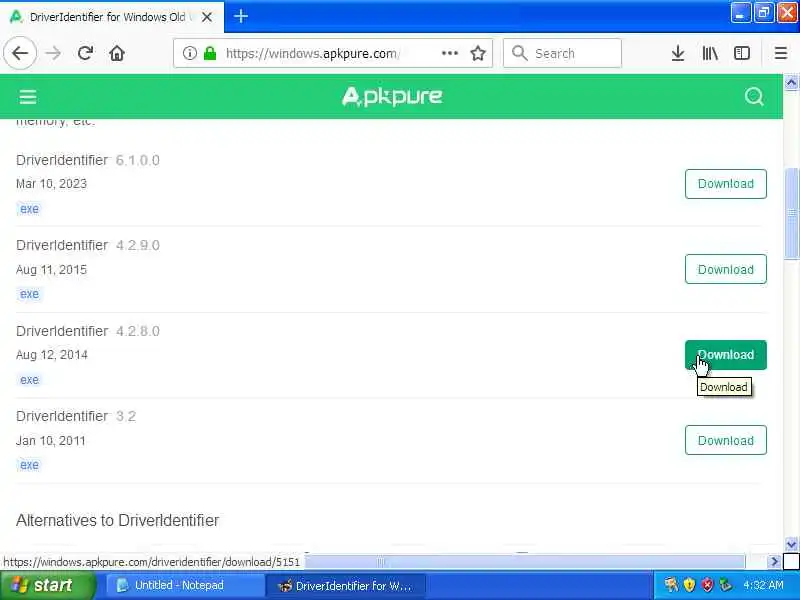
Task: Click exe tag under version 6.1.0.0
Action: (x=29, y=209)
